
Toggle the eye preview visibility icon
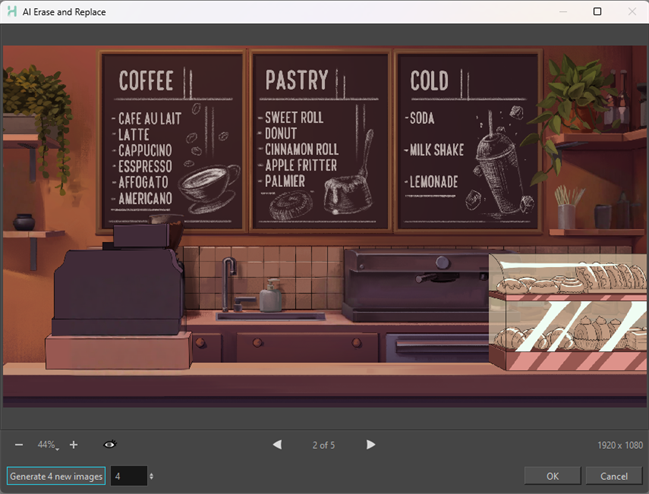(x=109, y=444)
